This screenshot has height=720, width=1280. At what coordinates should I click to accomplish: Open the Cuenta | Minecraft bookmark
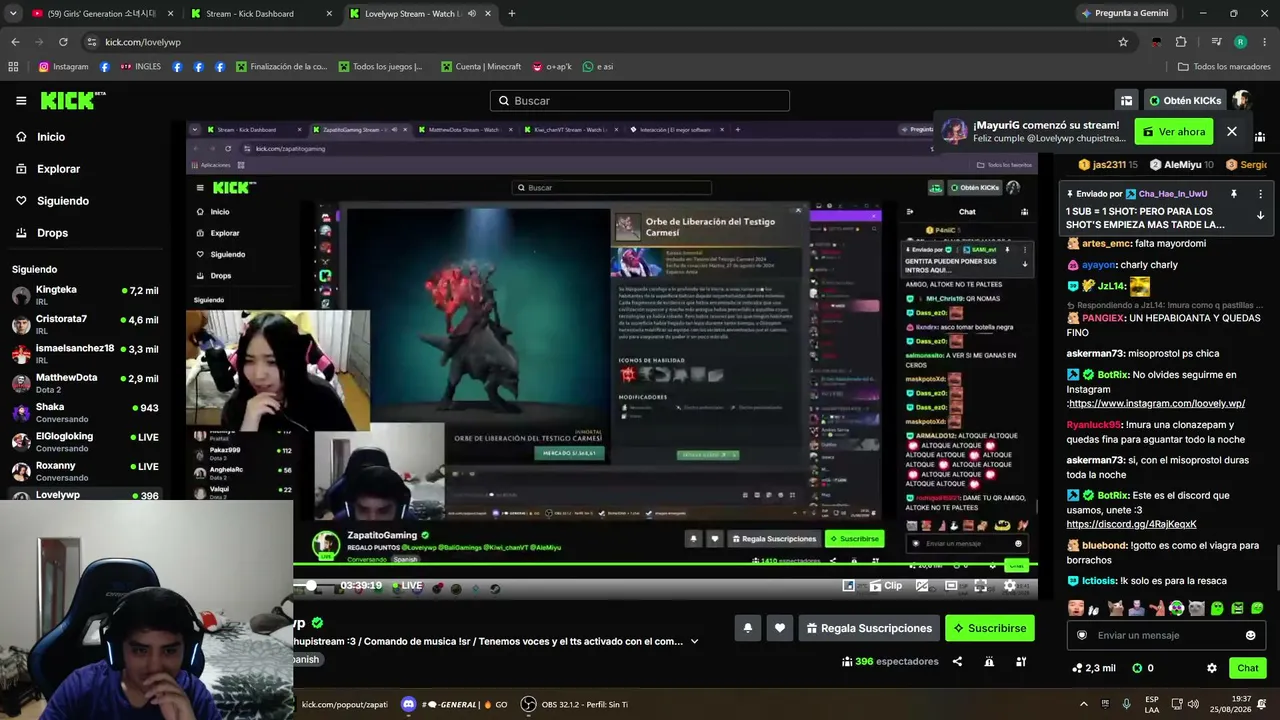(480, 67)
